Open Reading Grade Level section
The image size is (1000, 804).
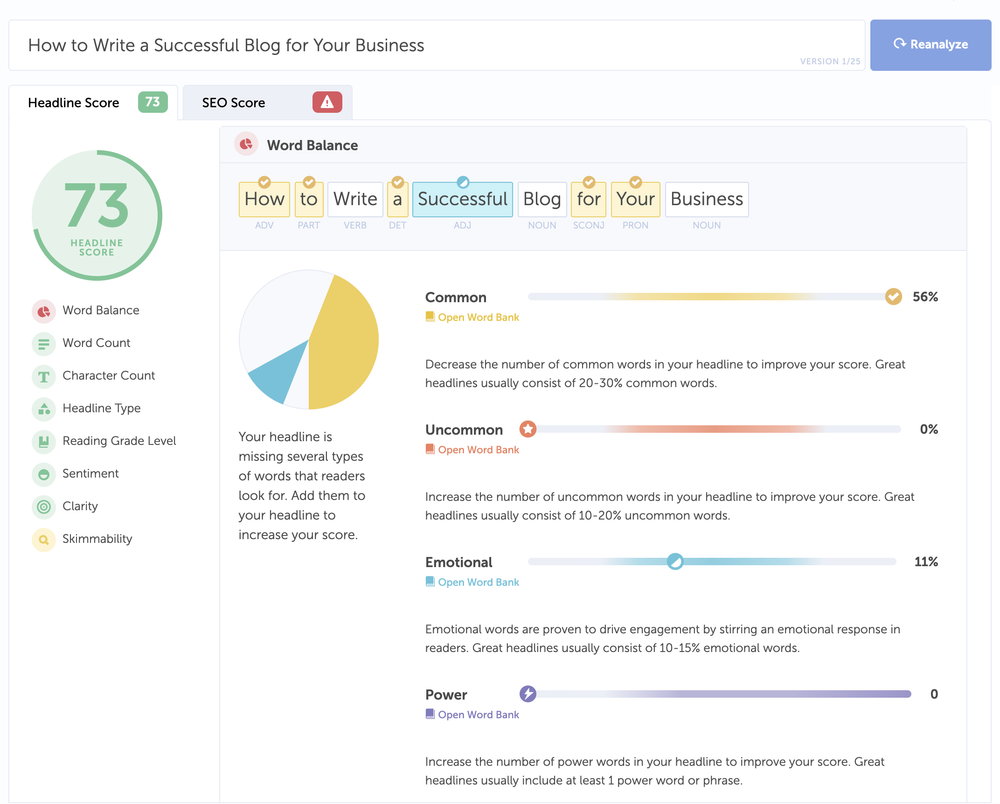(x=119, y=441)
